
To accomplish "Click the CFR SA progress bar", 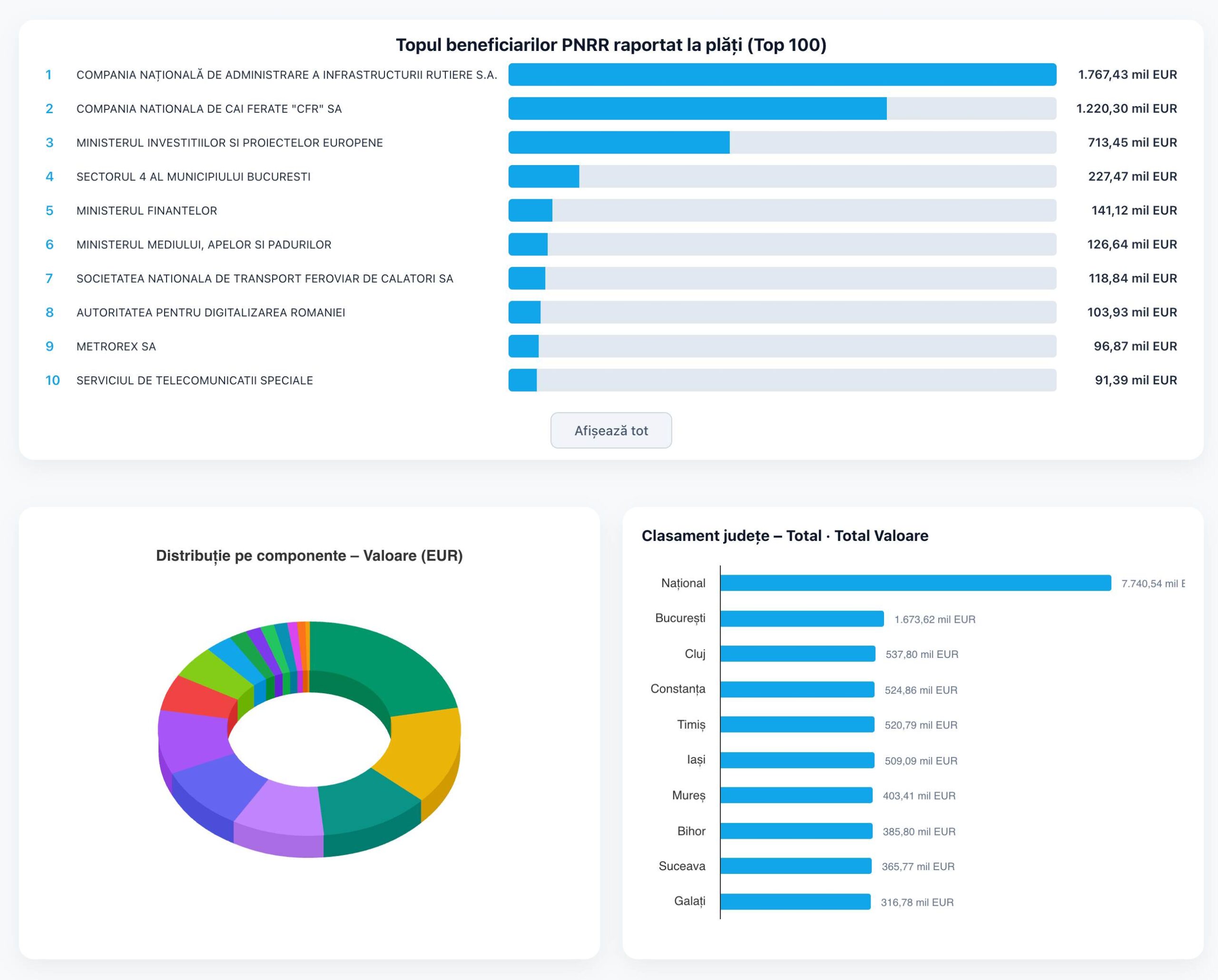I will point(782,108).
